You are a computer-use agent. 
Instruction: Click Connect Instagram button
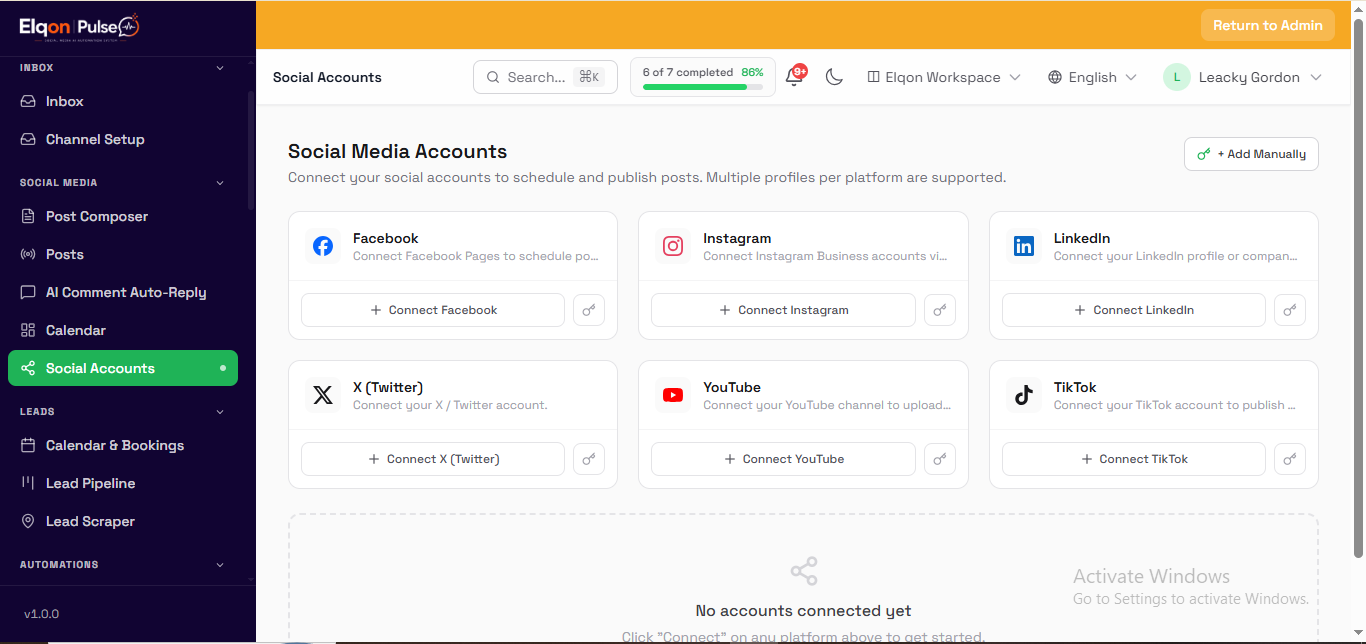coord(783,310)
